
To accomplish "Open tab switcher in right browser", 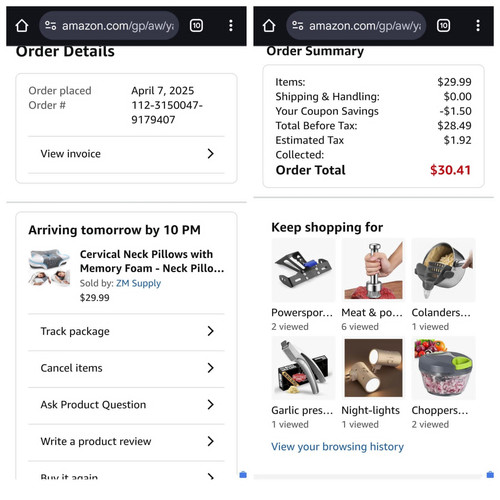I will coord(443,26).
